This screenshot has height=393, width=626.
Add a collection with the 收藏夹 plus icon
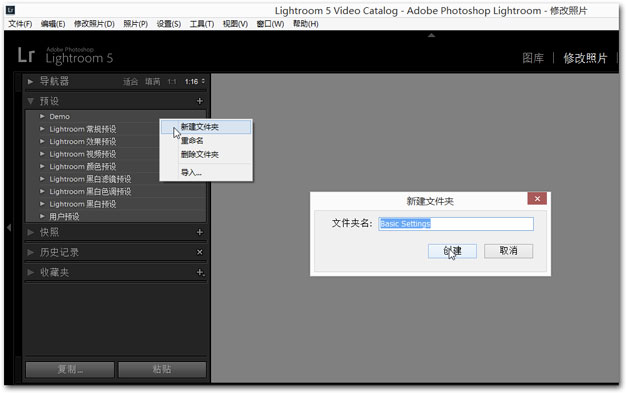200,272
